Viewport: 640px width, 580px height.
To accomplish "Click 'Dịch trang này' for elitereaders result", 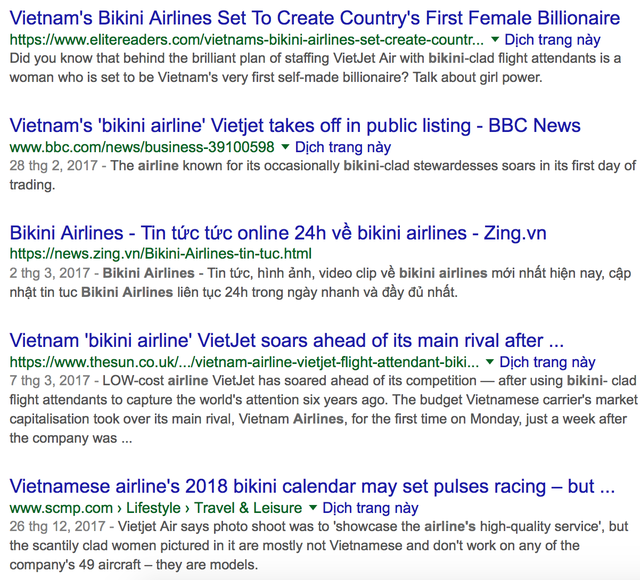I will click(x=553, y=39).
